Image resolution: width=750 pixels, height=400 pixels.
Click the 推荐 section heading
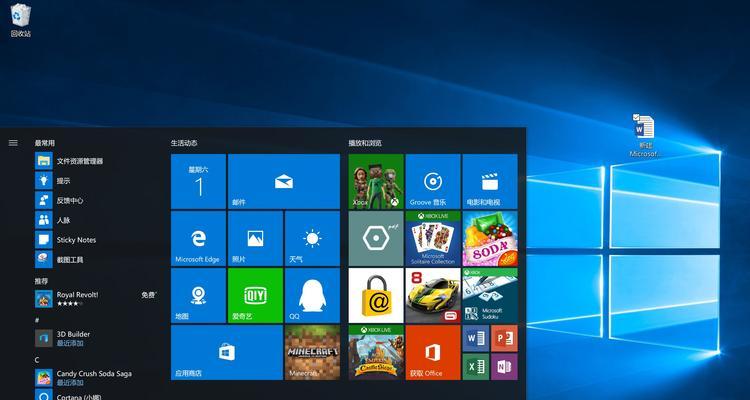pos(41,281)
